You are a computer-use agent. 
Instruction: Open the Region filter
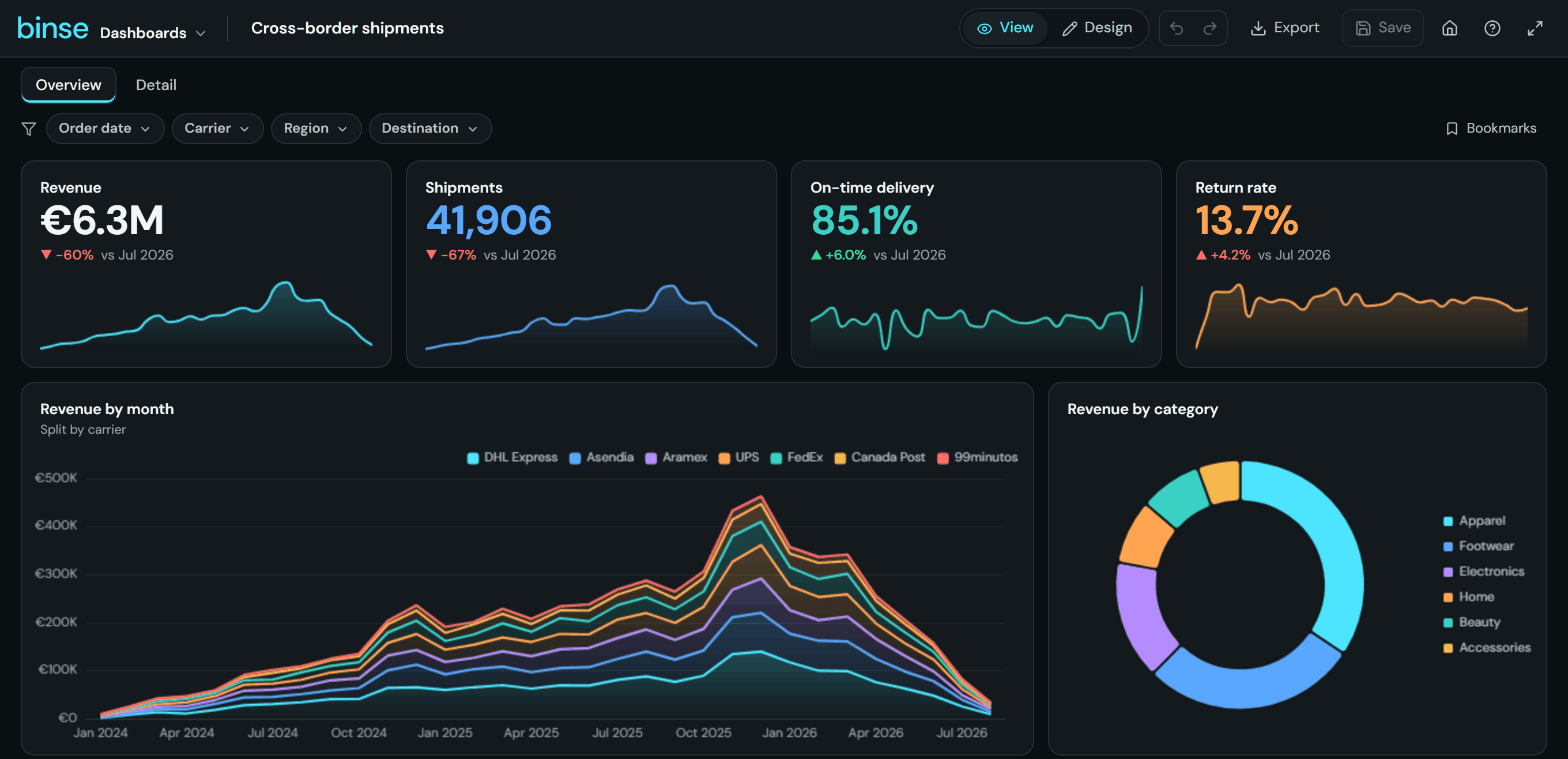pos(316,129)
